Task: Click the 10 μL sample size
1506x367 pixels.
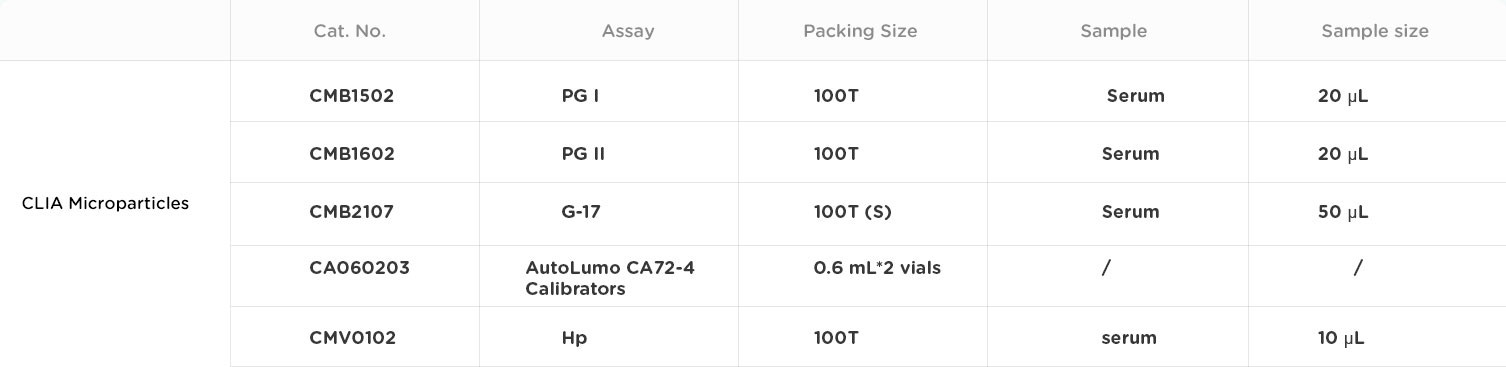Action: point(1341,338)
